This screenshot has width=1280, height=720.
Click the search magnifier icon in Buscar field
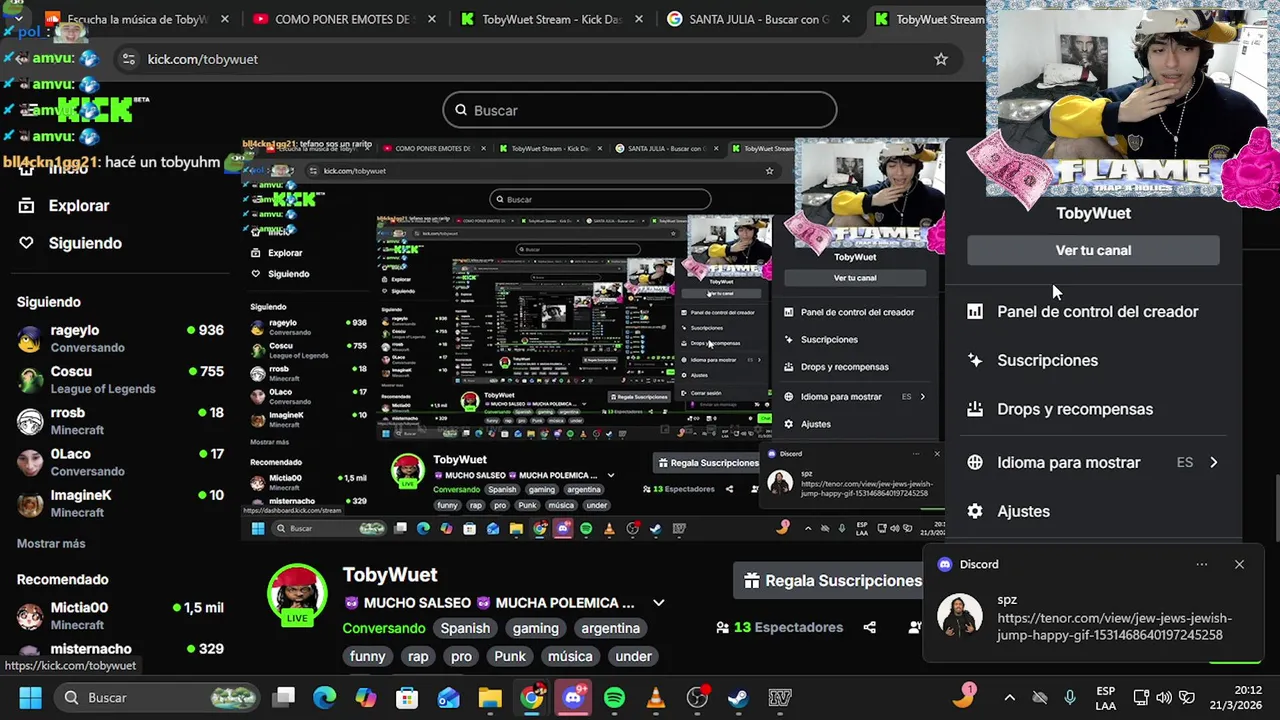[461, 110]
